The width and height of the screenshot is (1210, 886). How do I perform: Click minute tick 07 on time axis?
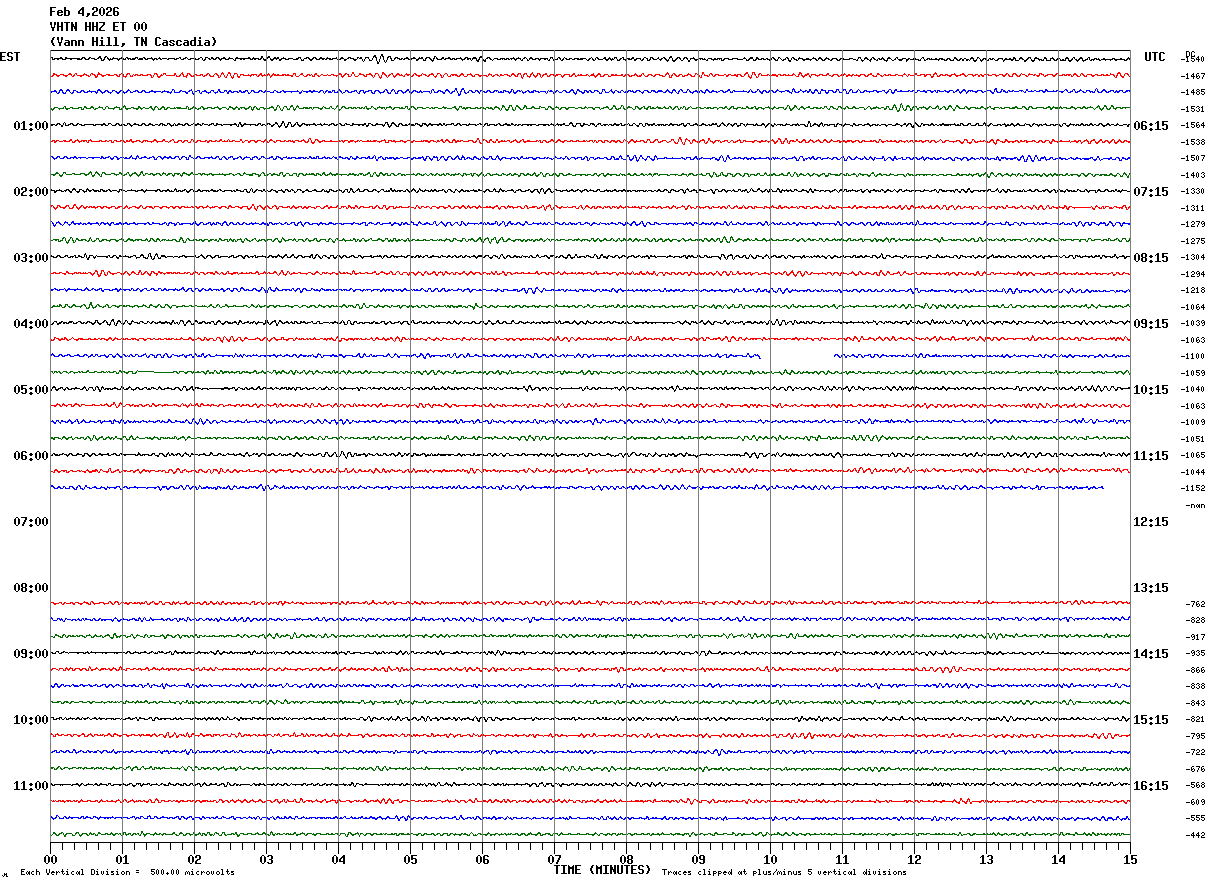pyautogui.click(x=554, y=859)
